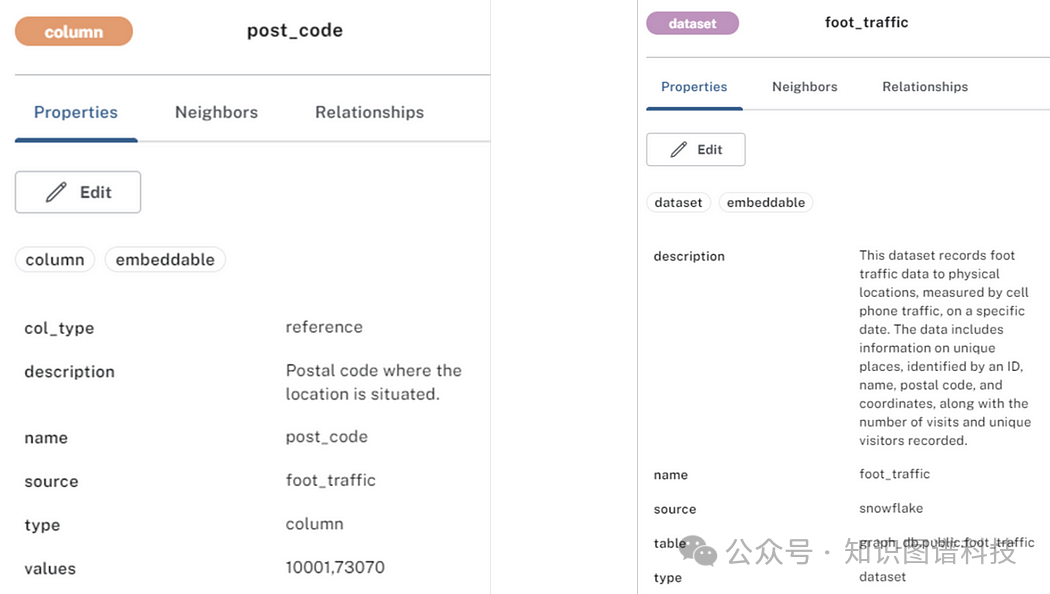Click the pencil icon in right Edit button
This screenshot has height=594, width=1050.
679,149
